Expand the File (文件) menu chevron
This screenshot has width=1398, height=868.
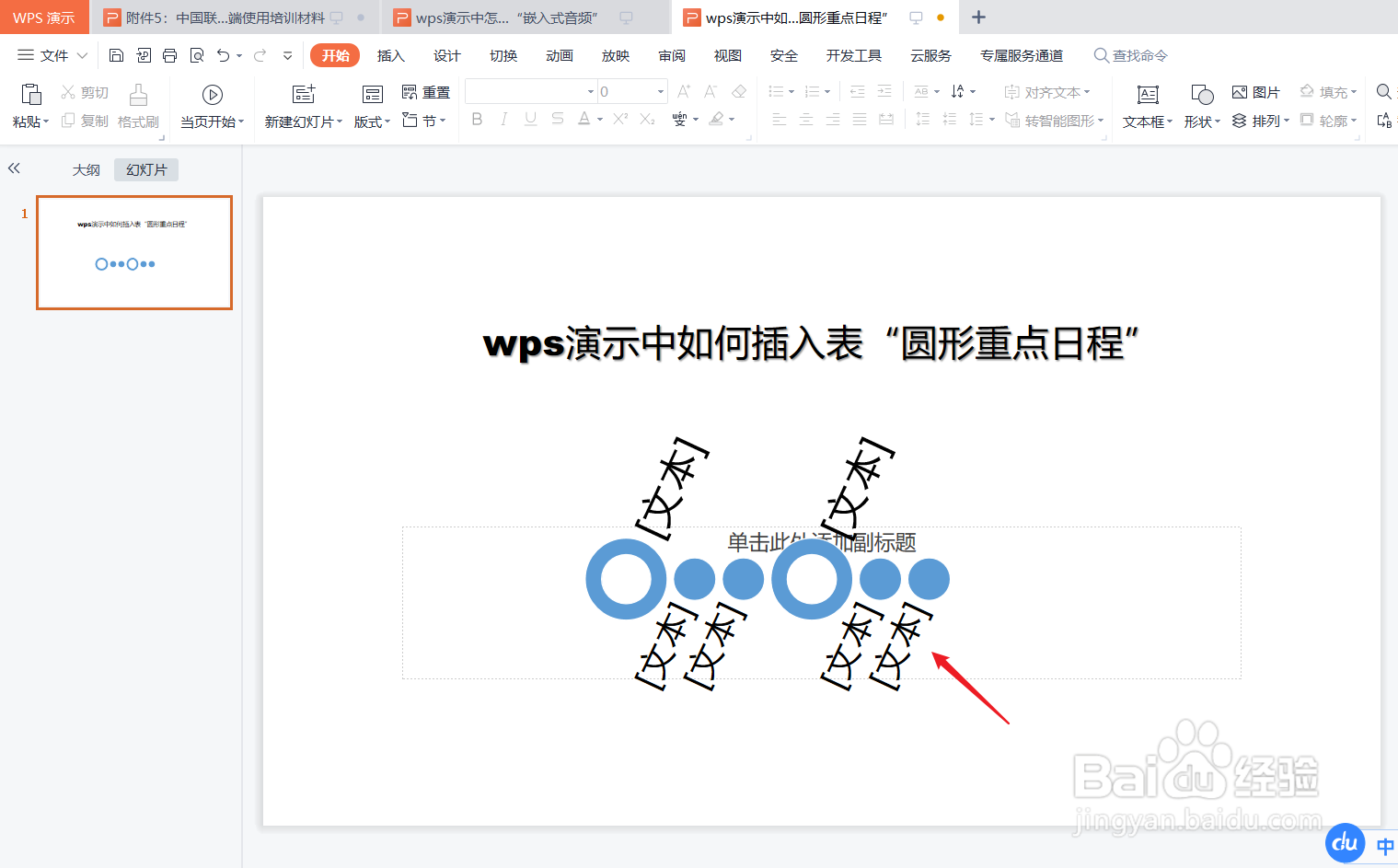tap(82, 55)
